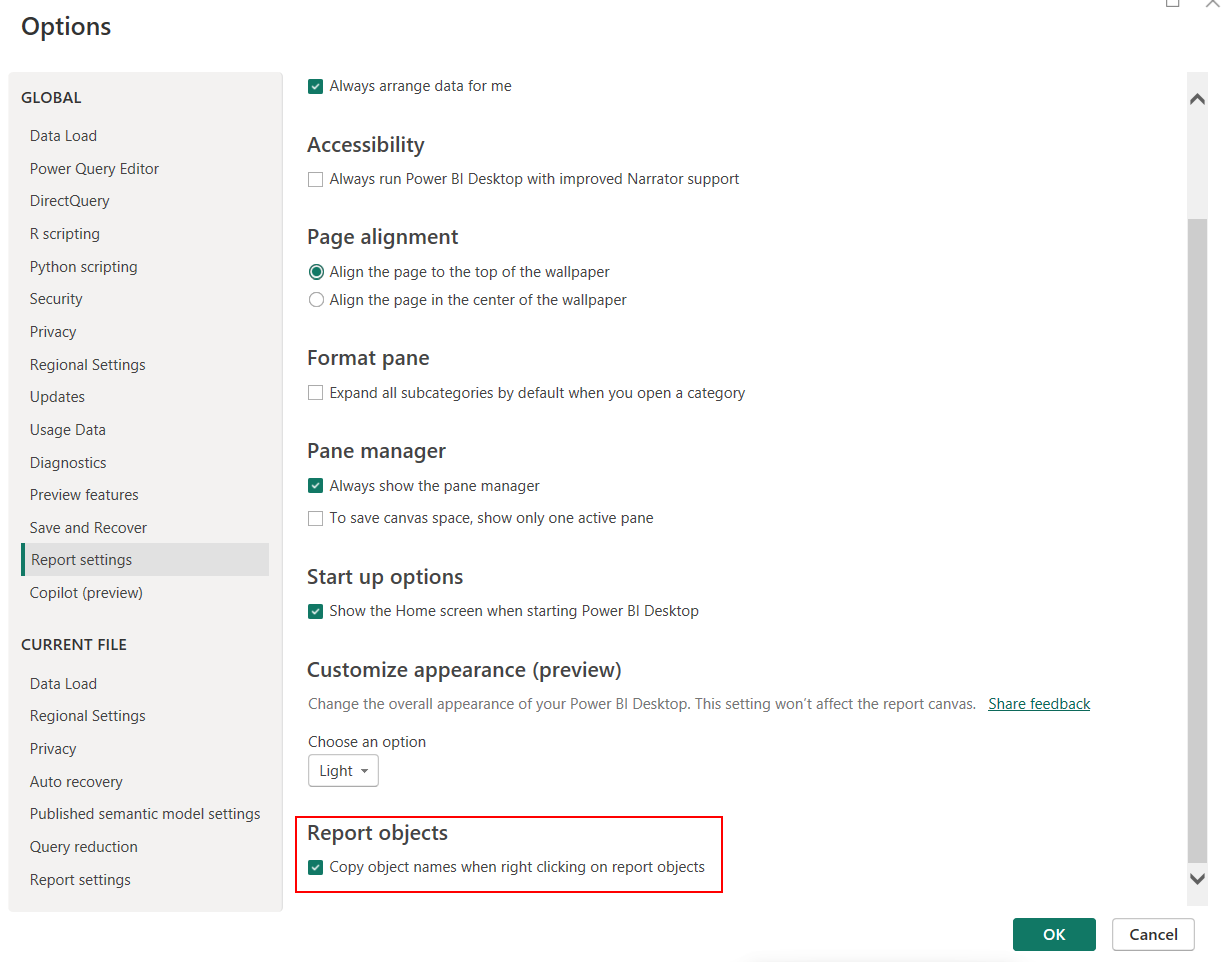Enable showing only one active pane
1223x962 pixels.
tap(315, 518)
